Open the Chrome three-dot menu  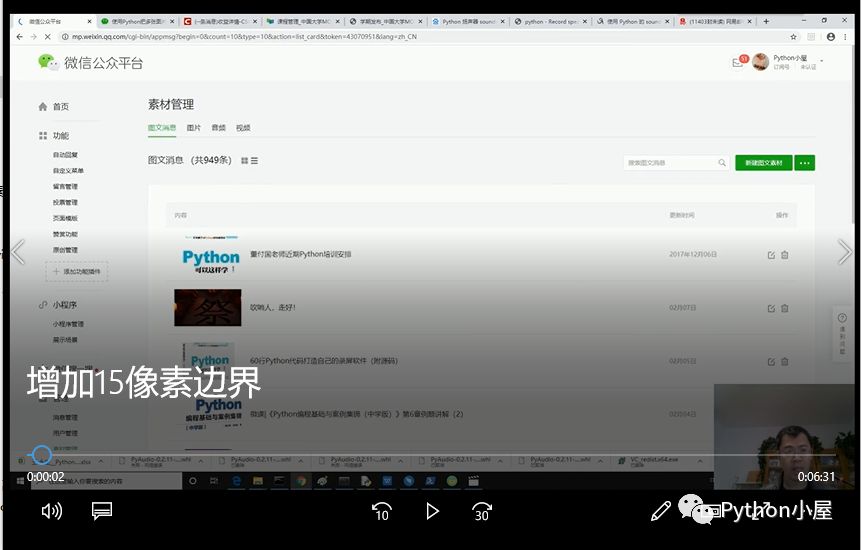(x=846, y=37)
